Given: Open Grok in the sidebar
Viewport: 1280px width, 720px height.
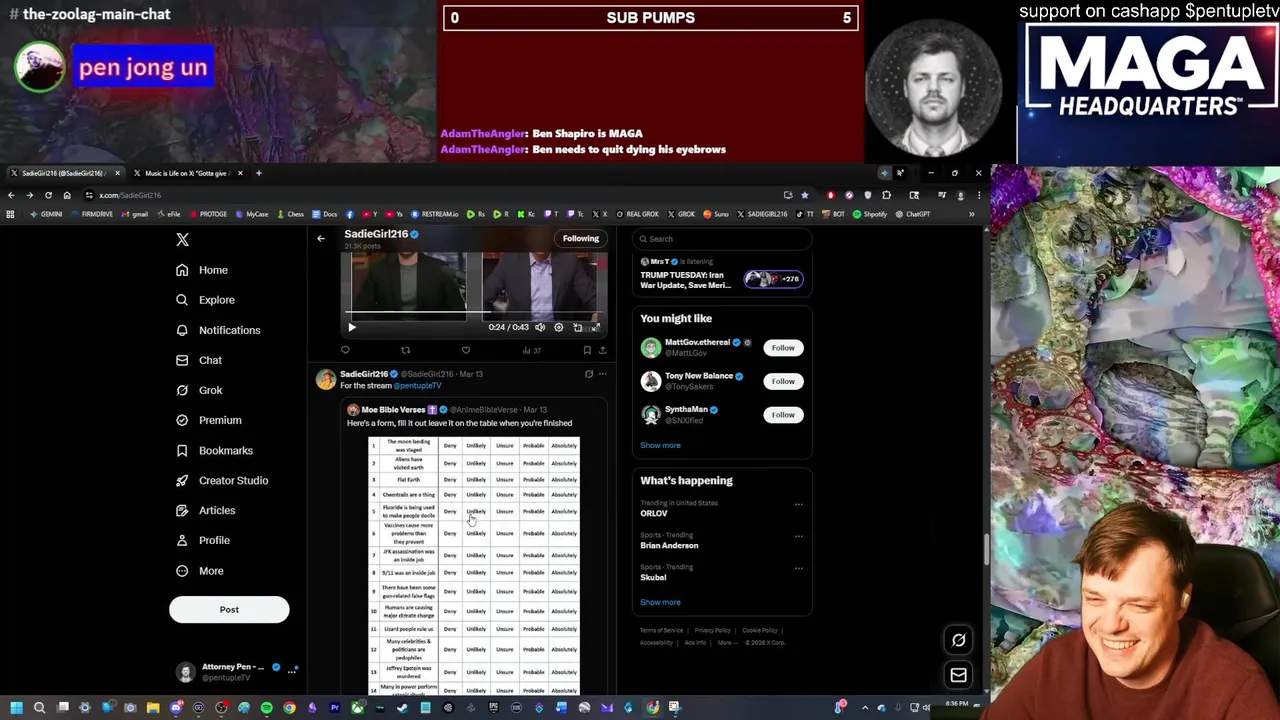Looking at the screenshot, I should tap(199, 390).
